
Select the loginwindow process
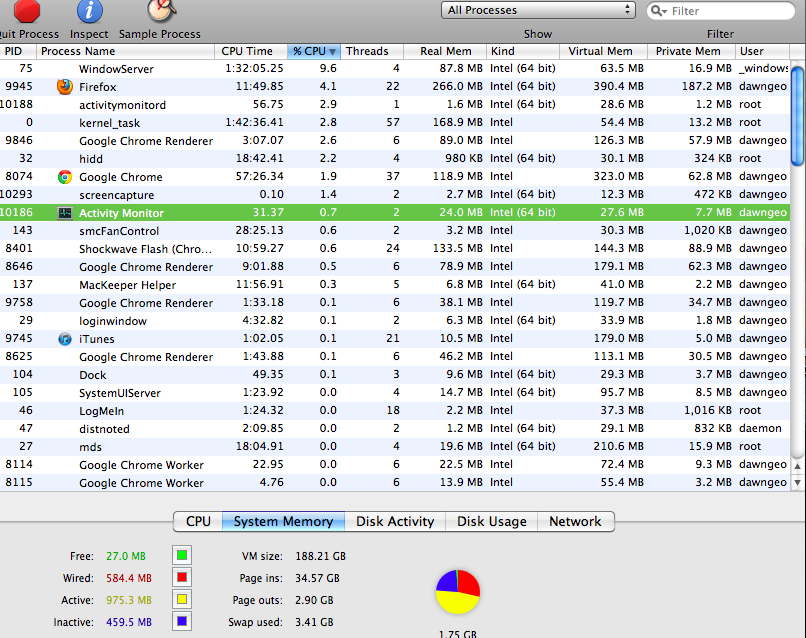click(395, 320)
